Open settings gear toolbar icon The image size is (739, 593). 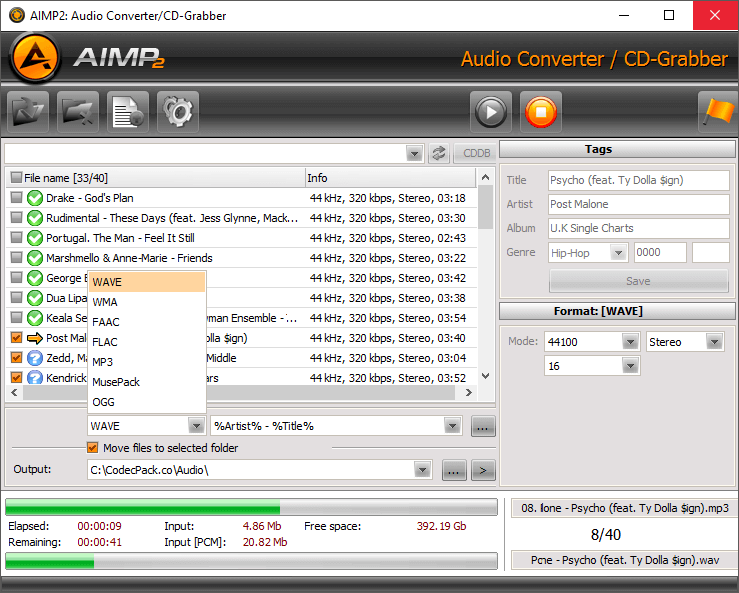click(178, 112)
